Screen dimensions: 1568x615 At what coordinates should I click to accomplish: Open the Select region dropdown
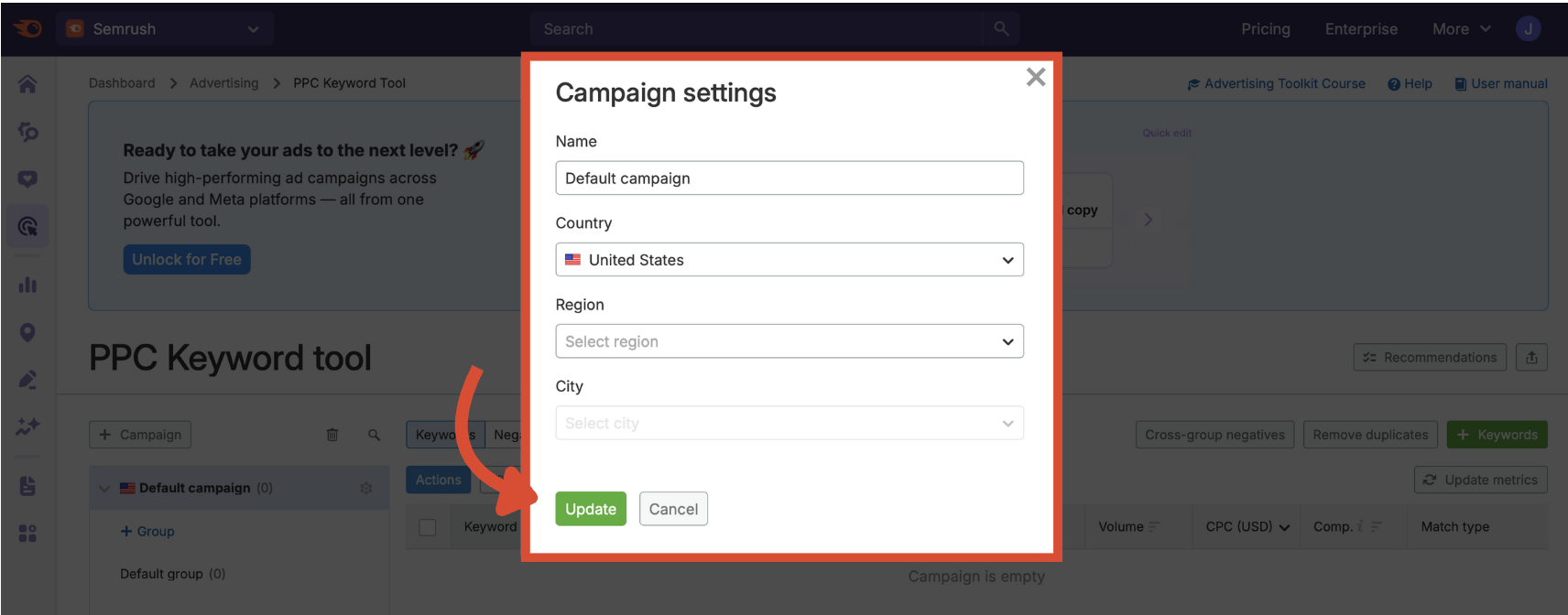coord(789,340)
